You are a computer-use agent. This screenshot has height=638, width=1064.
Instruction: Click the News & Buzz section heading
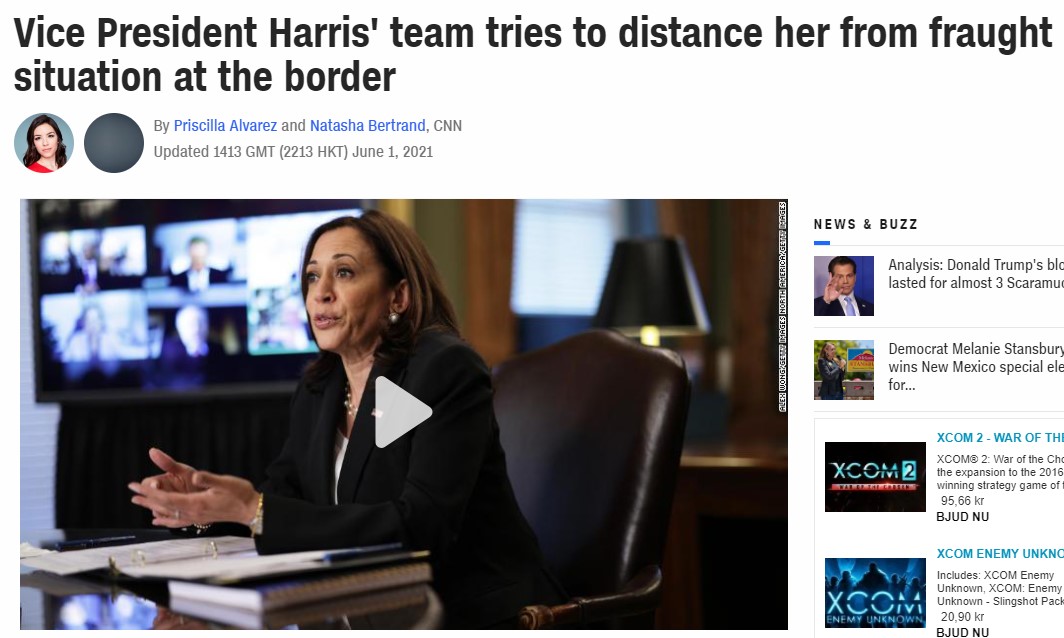866,225
